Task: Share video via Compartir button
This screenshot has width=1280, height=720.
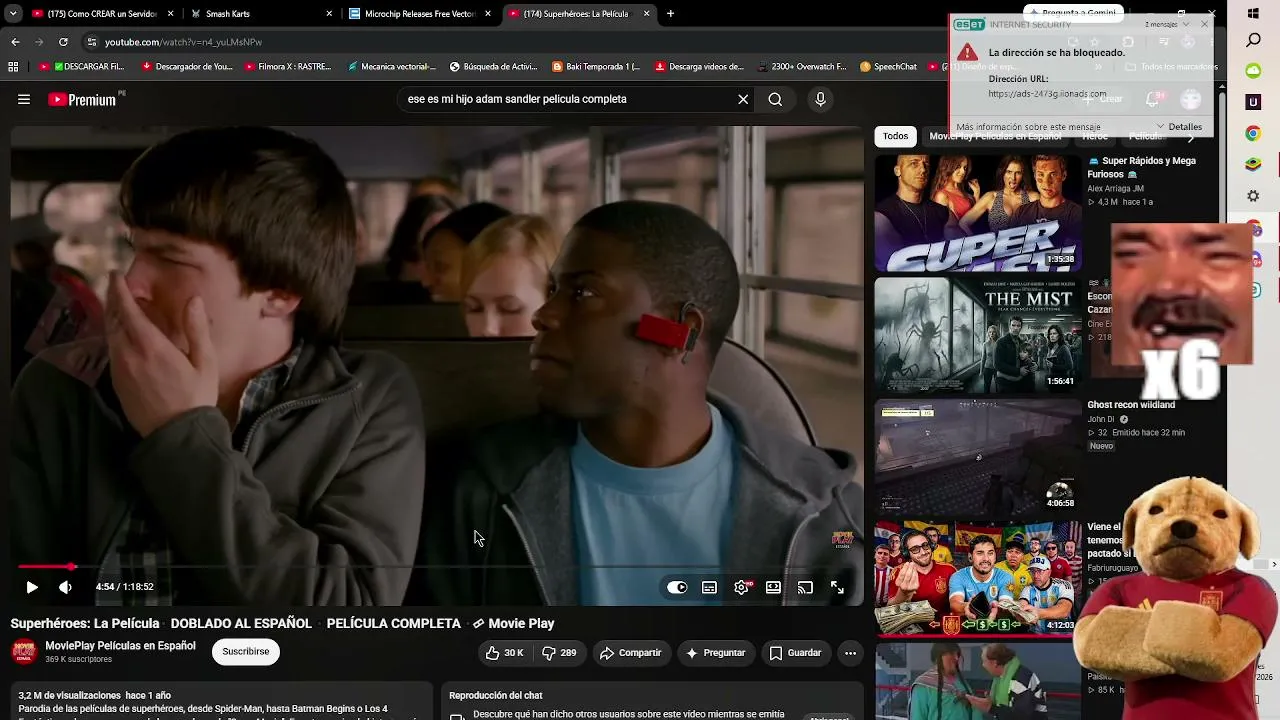Action: 631,653
